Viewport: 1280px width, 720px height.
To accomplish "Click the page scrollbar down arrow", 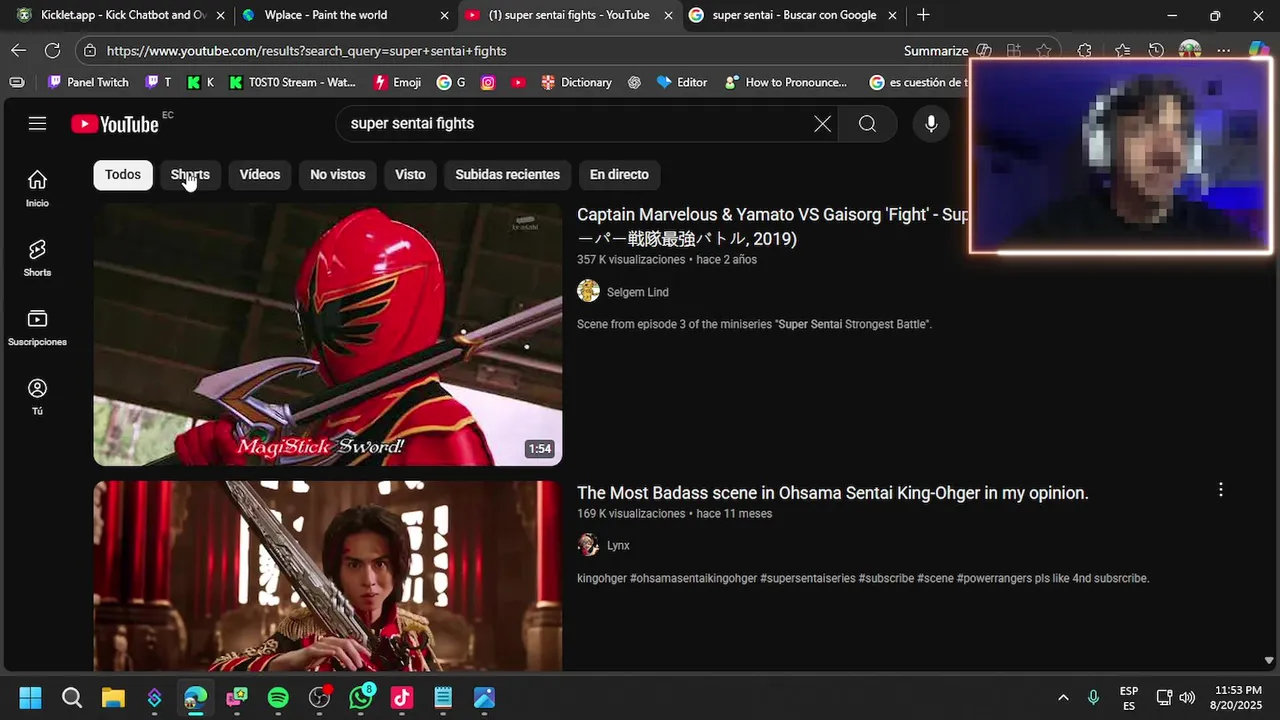I will coord(1269,660).
